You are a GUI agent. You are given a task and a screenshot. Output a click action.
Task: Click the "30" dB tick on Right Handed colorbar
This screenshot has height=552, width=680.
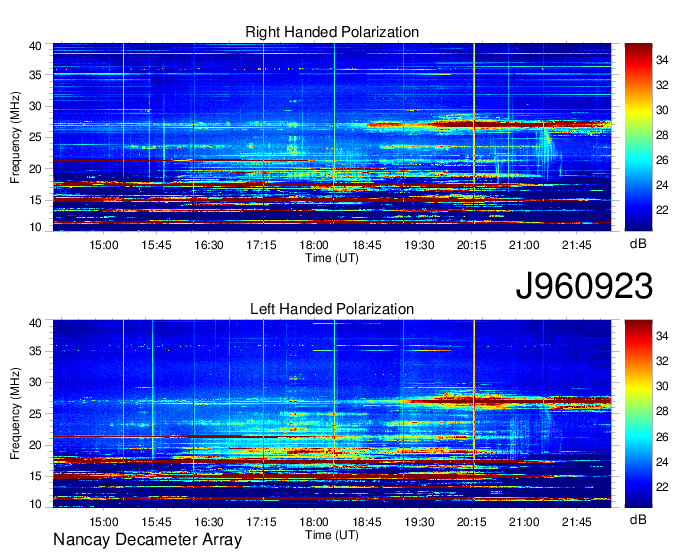click(662, 110)
